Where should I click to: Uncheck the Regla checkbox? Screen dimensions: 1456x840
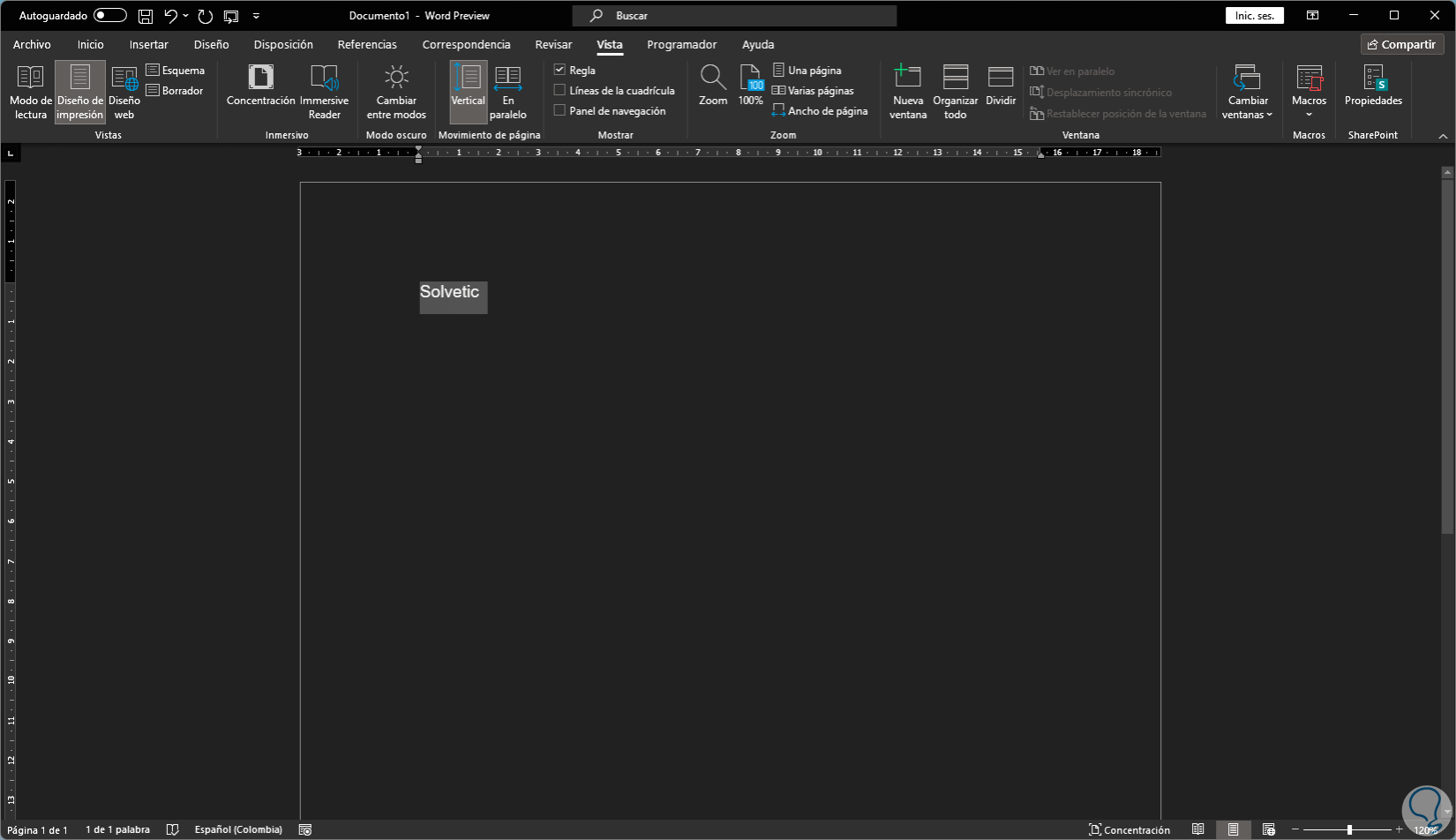559,70
